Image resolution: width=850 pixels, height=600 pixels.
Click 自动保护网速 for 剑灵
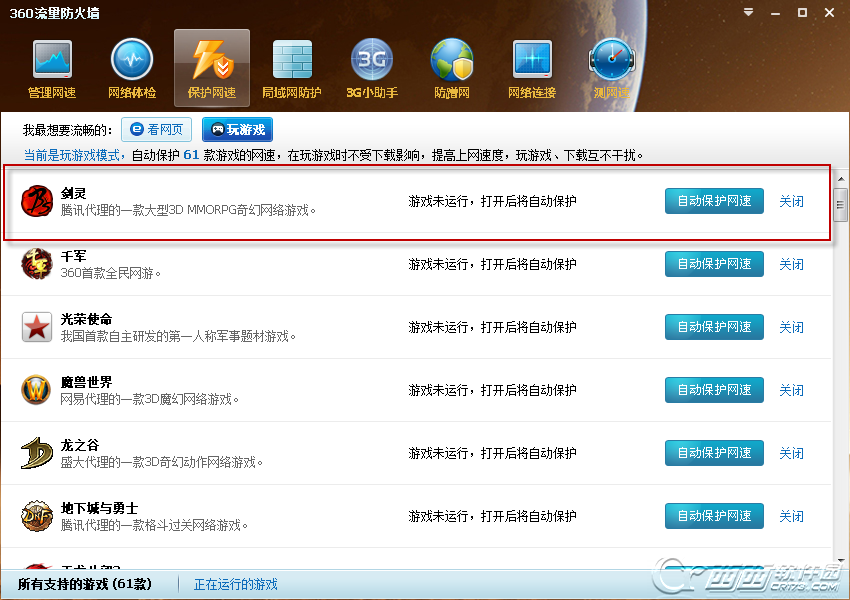pyautogui.click(x=714, y=201)
